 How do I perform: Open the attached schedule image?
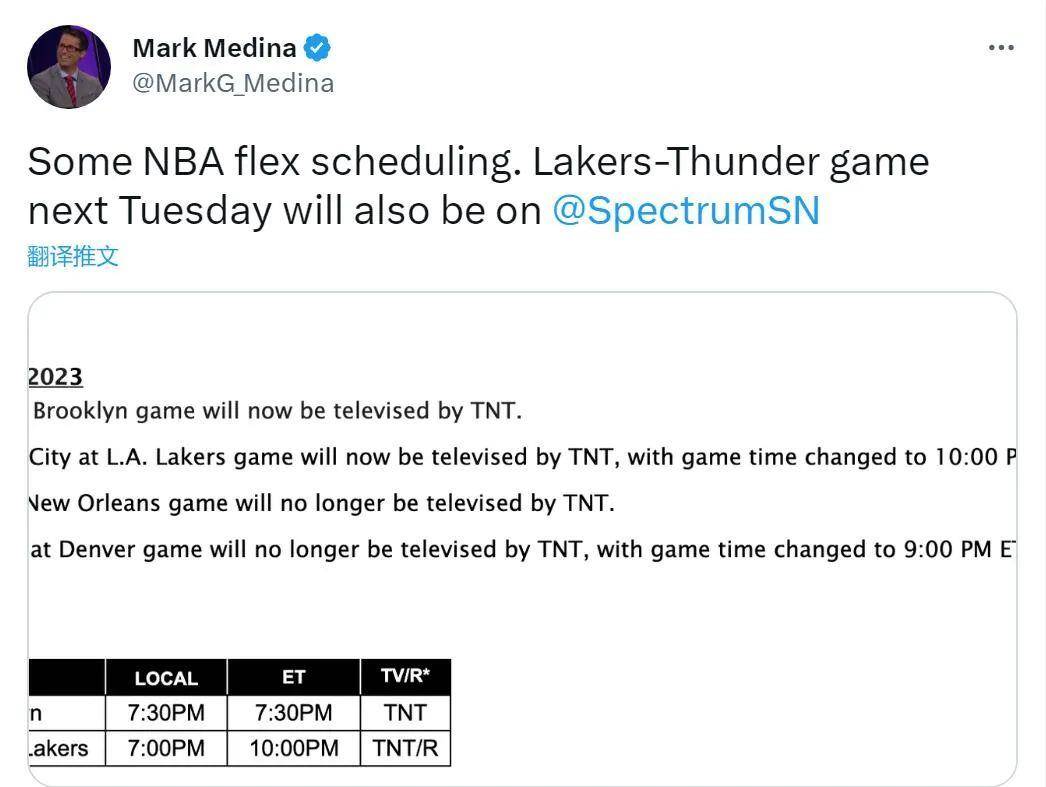[x=522, y=539]
